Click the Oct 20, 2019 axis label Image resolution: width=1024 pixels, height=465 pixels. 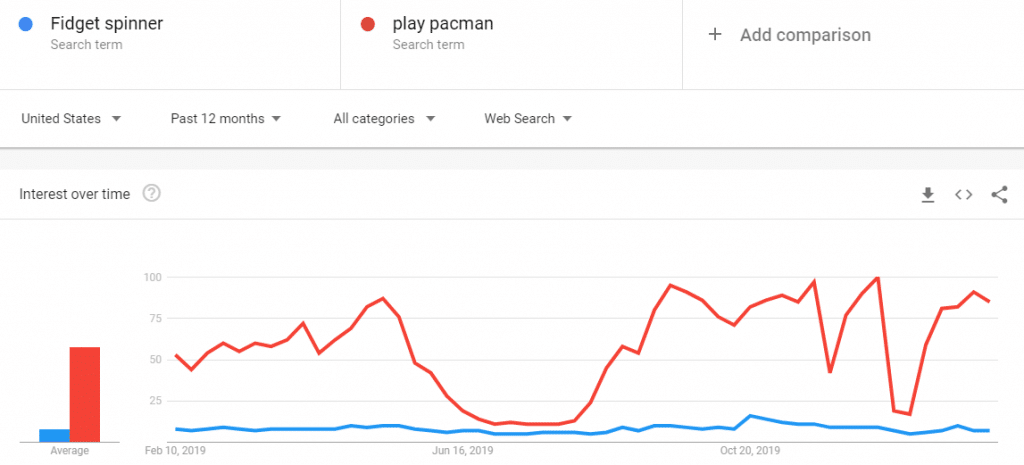[x=750, y=451]
